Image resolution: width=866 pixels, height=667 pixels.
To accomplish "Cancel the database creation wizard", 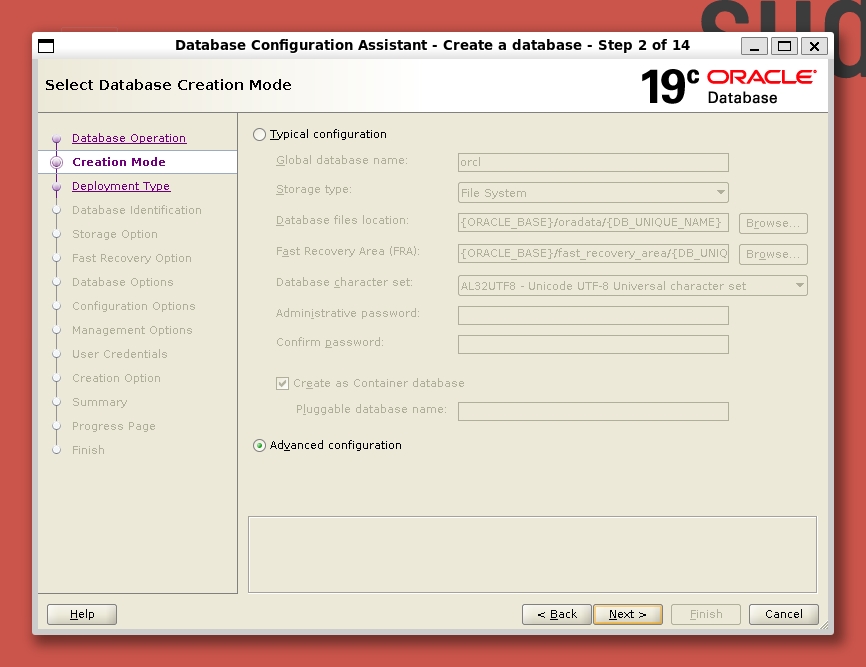I will tap(784, 614).
